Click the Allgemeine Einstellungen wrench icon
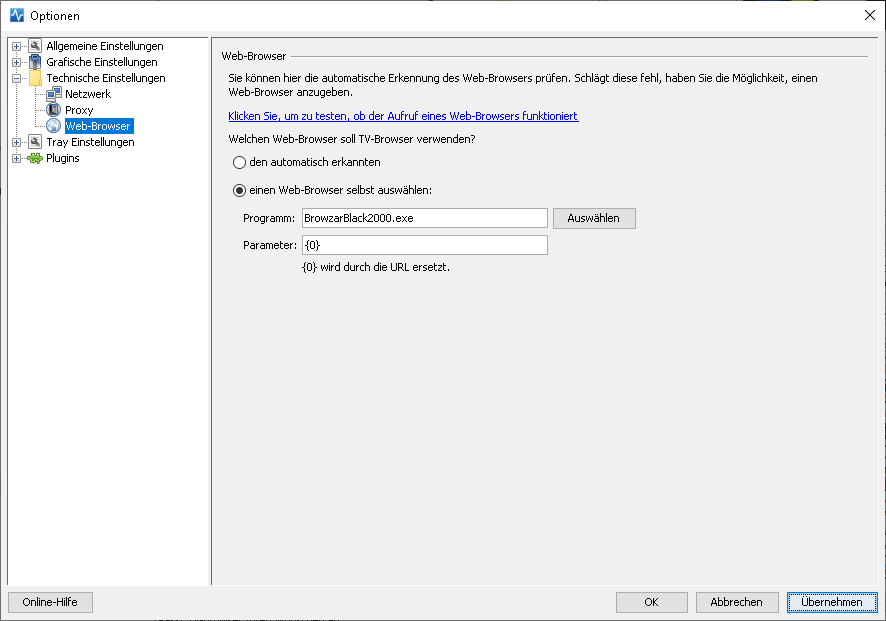Viewport: 886px width, 621px height. pos(35,46)
